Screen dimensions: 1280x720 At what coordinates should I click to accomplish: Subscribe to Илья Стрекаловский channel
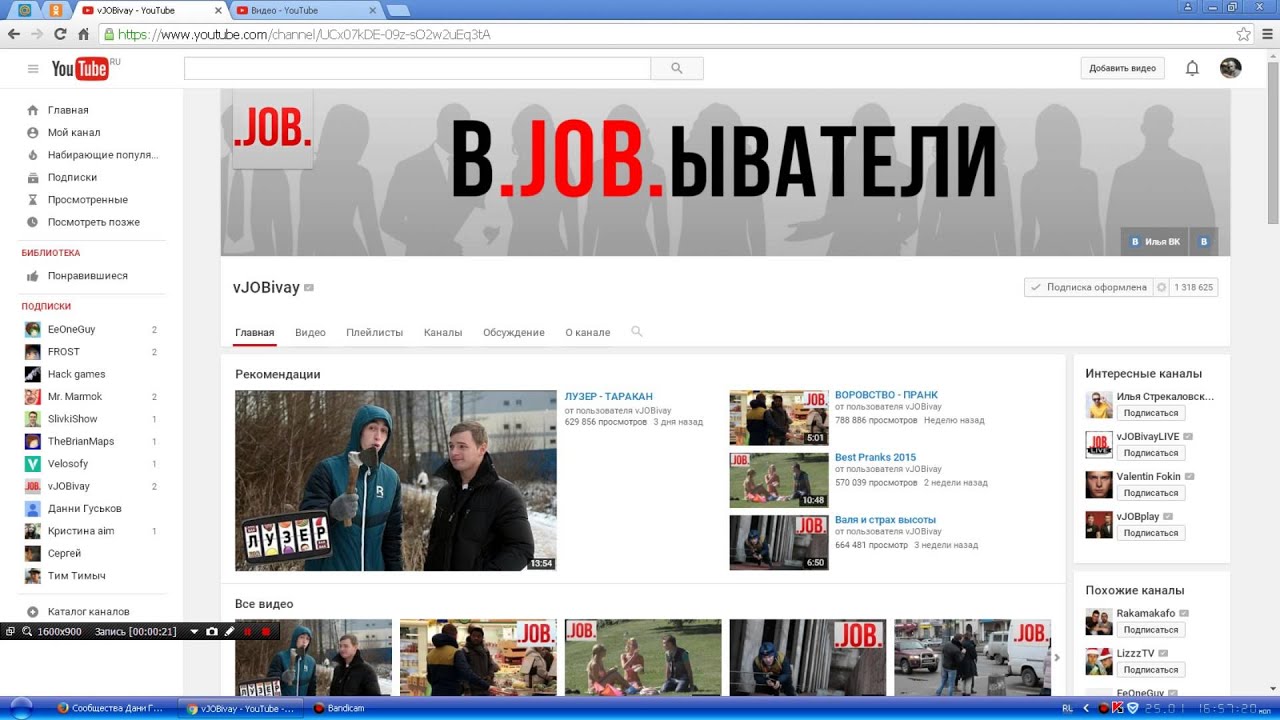1150,413
